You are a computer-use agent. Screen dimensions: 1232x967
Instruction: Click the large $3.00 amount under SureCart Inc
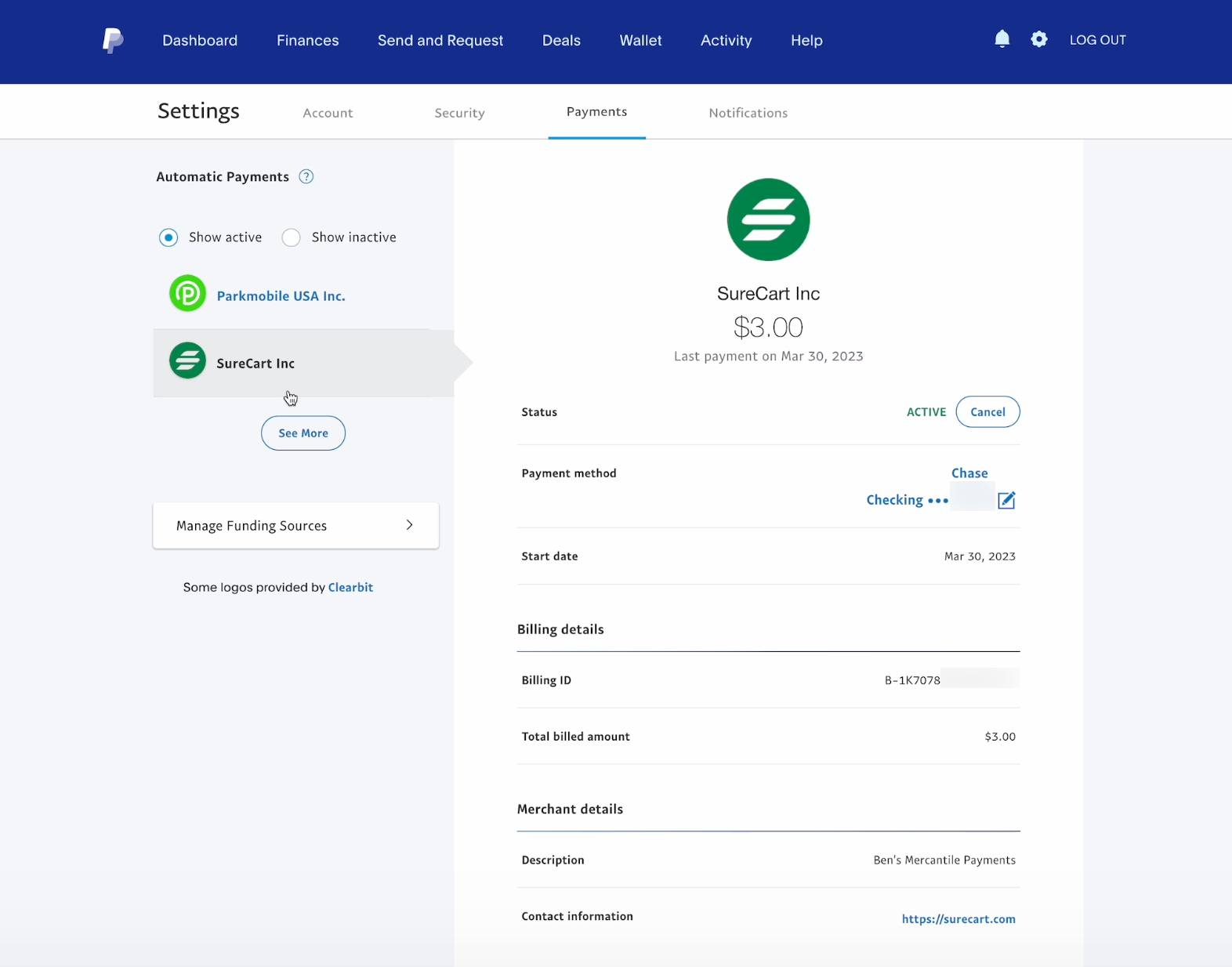click(768, 328)
